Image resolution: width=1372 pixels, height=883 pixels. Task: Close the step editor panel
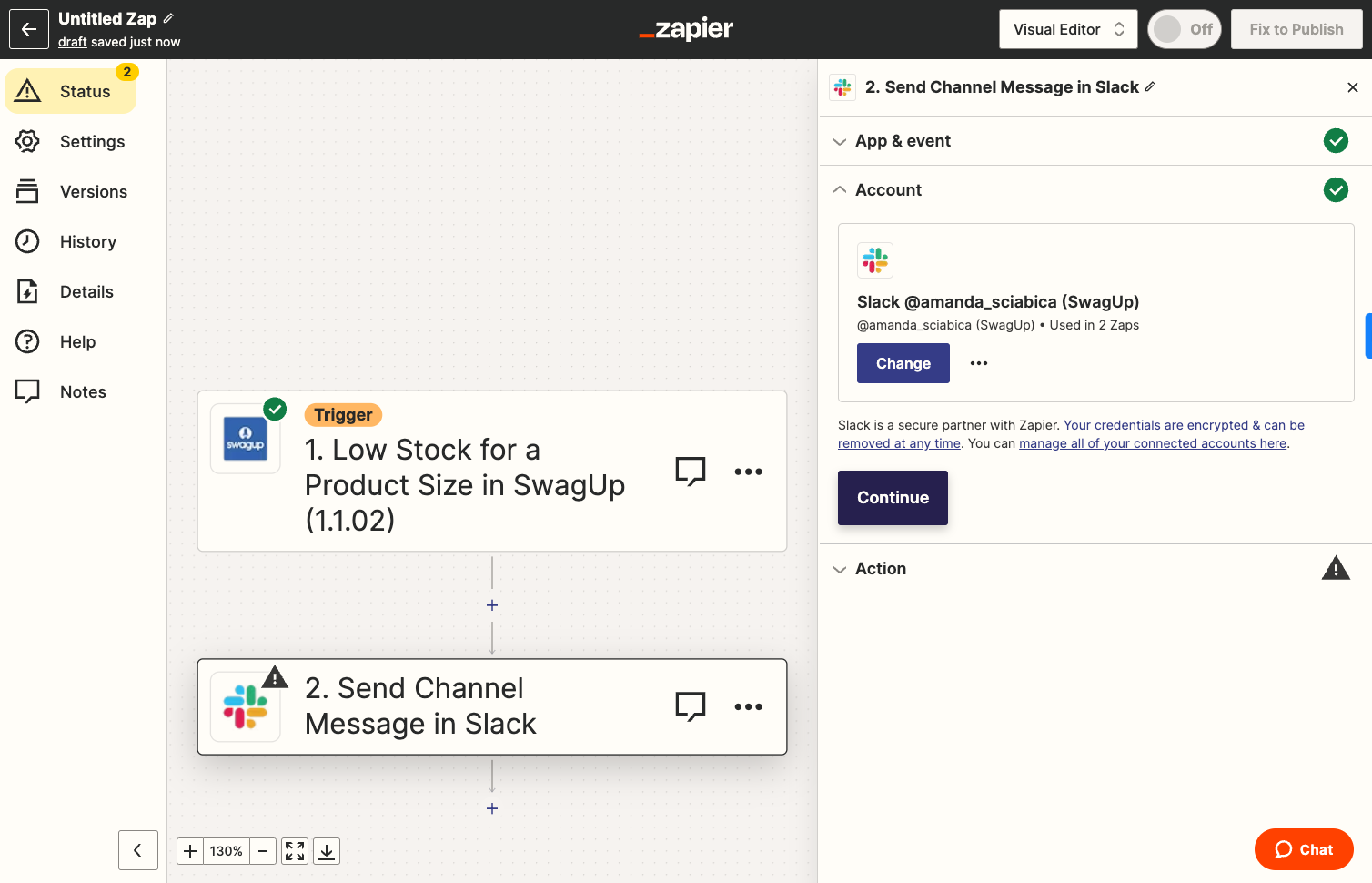point(1353,87)
